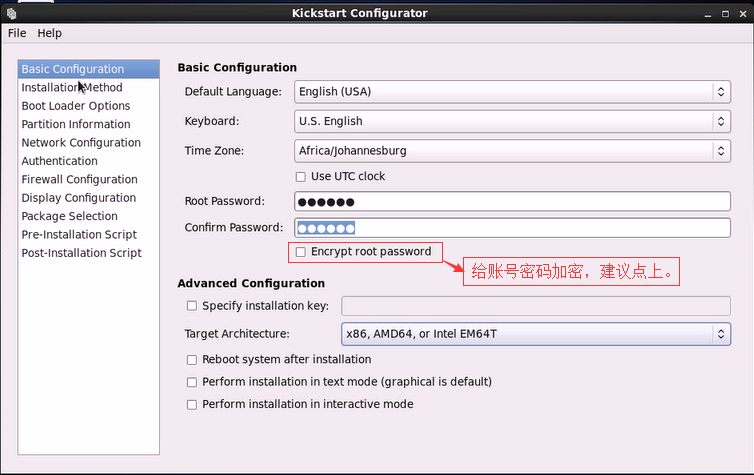
Task: Check Reboot system after installation
Action: tap(192, 360)
